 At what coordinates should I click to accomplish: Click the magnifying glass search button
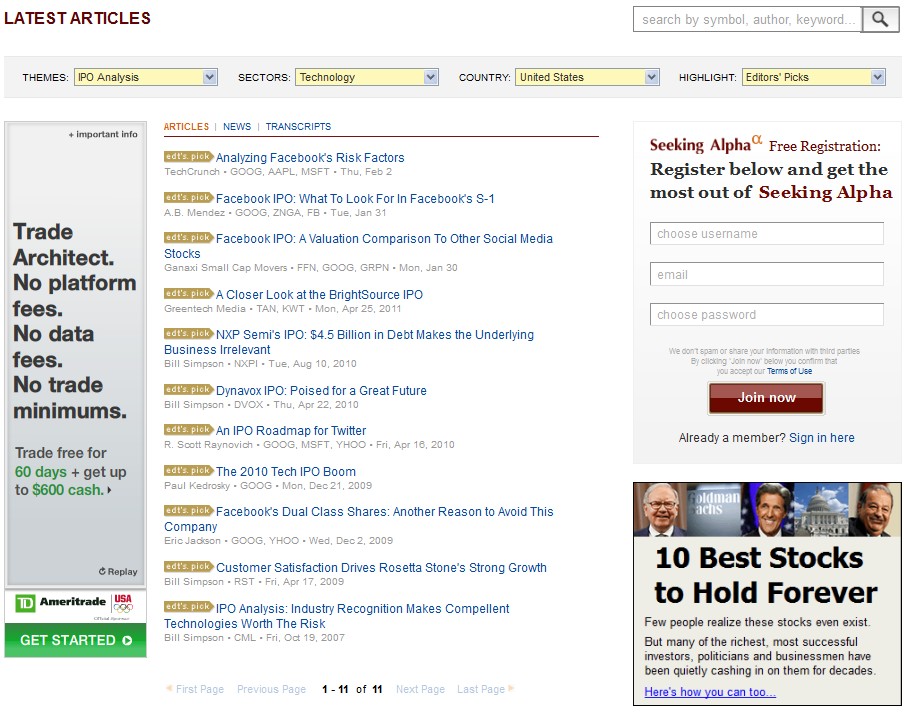pos(880,19)
